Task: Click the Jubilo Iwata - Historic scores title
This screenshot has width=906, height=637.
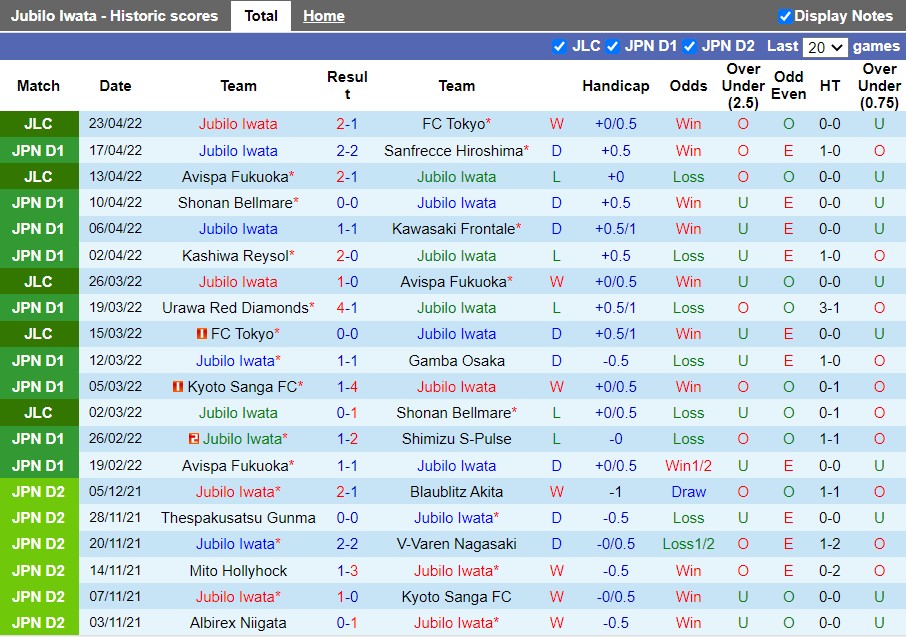Action: 114,16
